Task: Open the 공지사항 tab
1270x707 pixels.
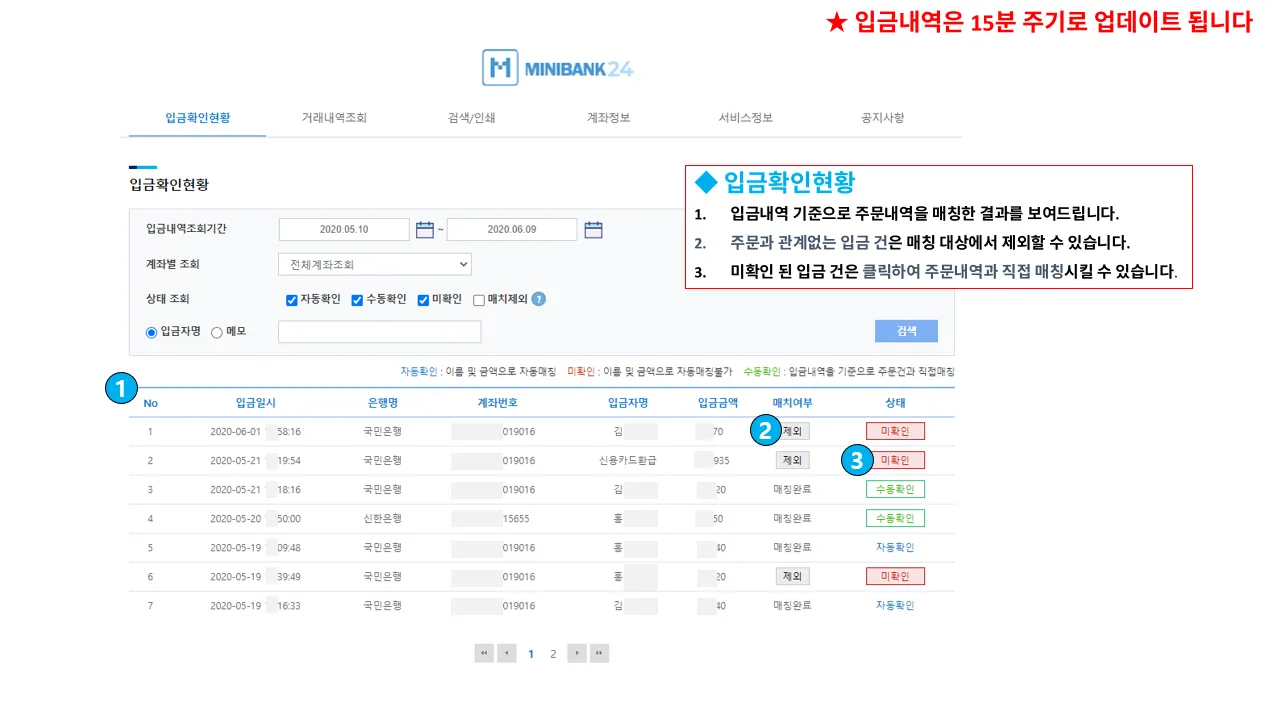Action: 882,118
